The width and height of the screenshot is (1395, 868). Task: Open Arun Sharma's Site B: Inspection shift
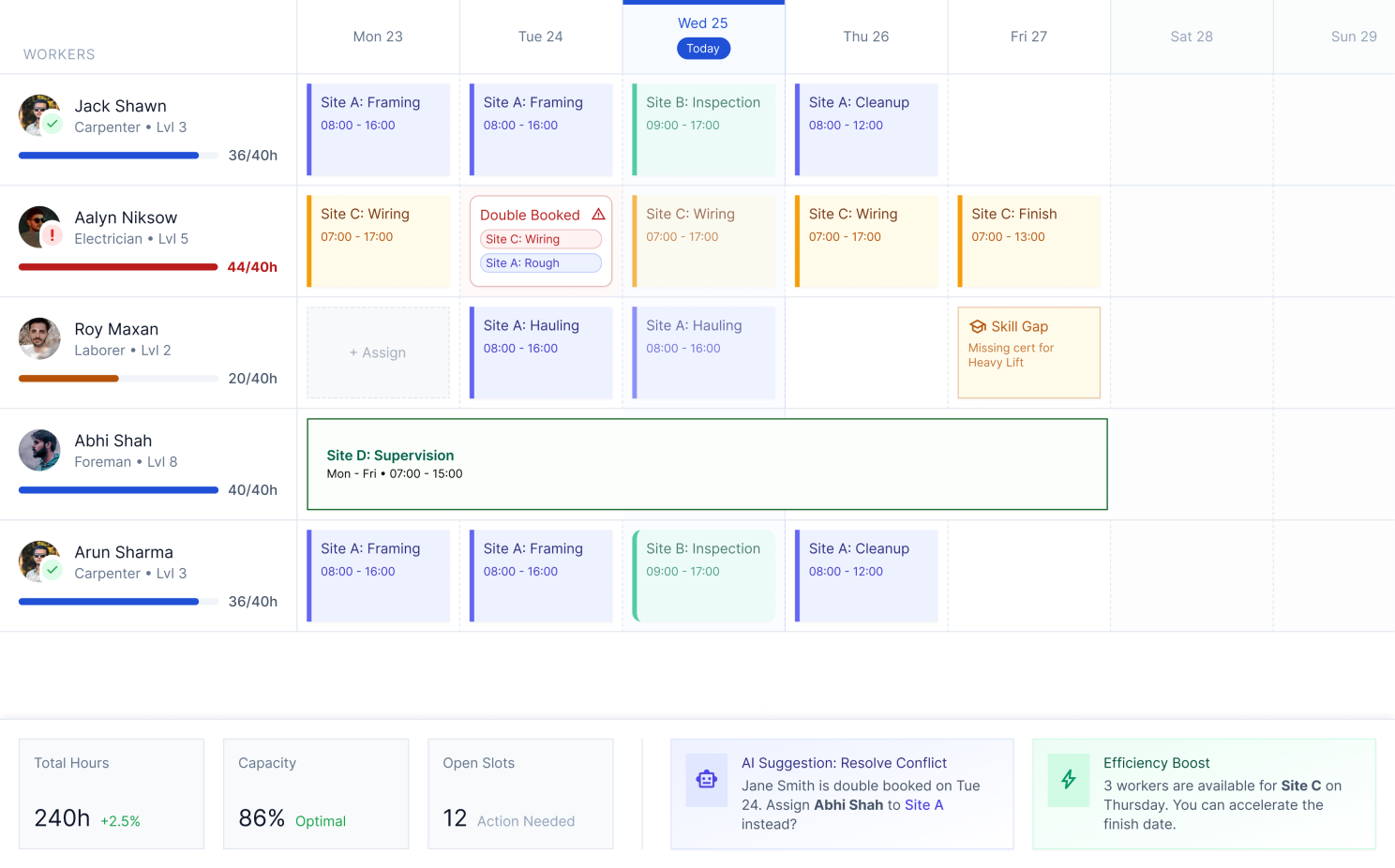(703, 576)
